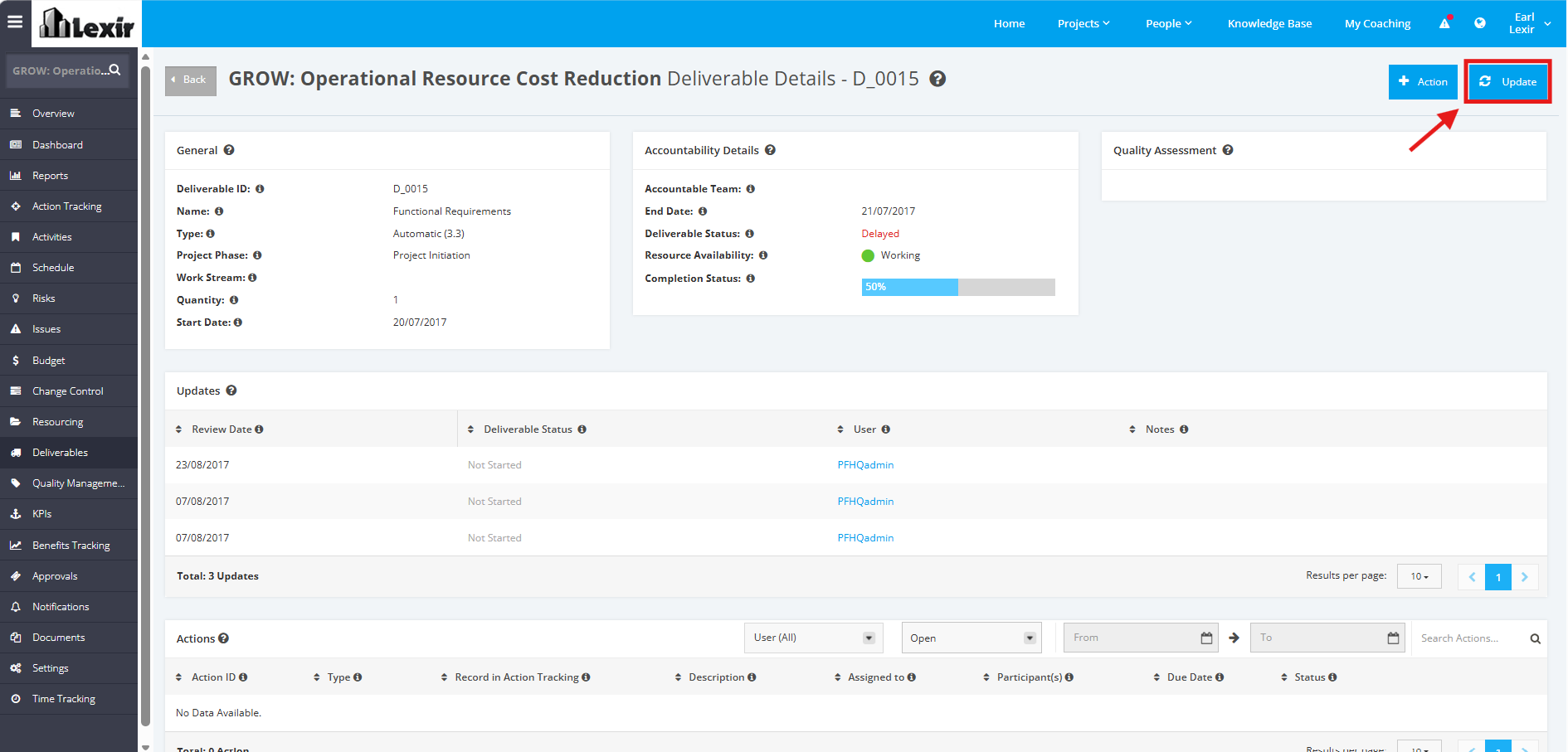Click the Back button
Viewport: 1568px width, 752px height.
(x=191, y=80)
